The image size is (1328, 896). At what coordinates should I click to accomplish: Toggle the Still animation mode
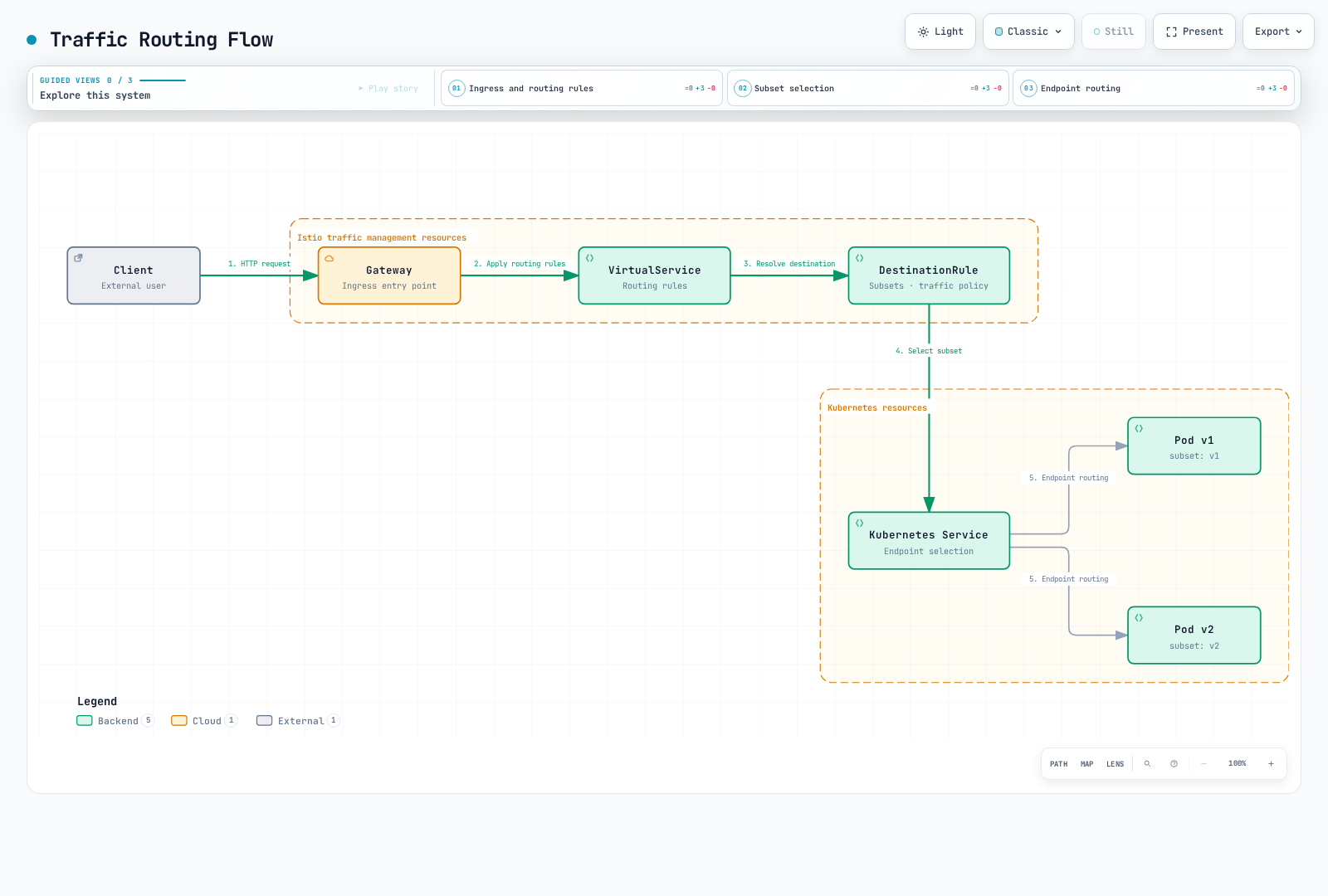click(x=1114, y=32)
